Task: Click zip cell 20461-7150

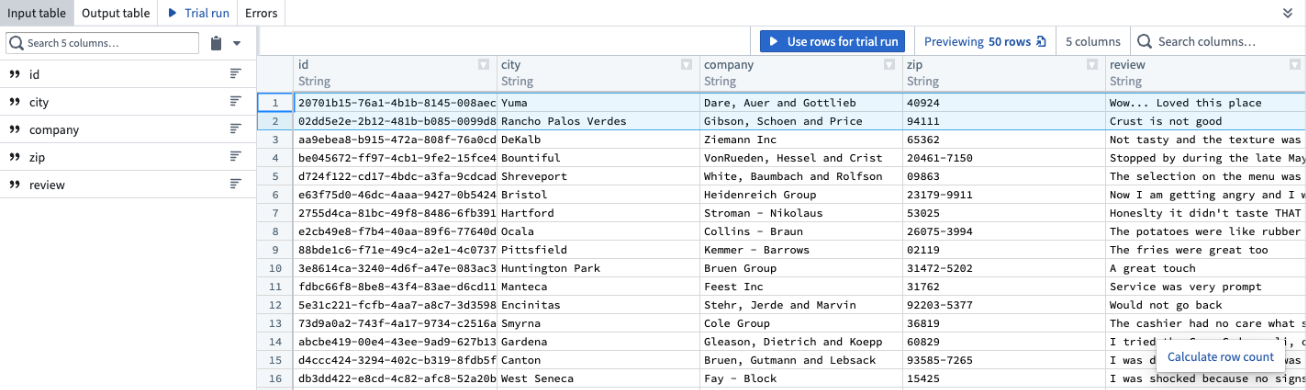Action: tap(1003, 158)
